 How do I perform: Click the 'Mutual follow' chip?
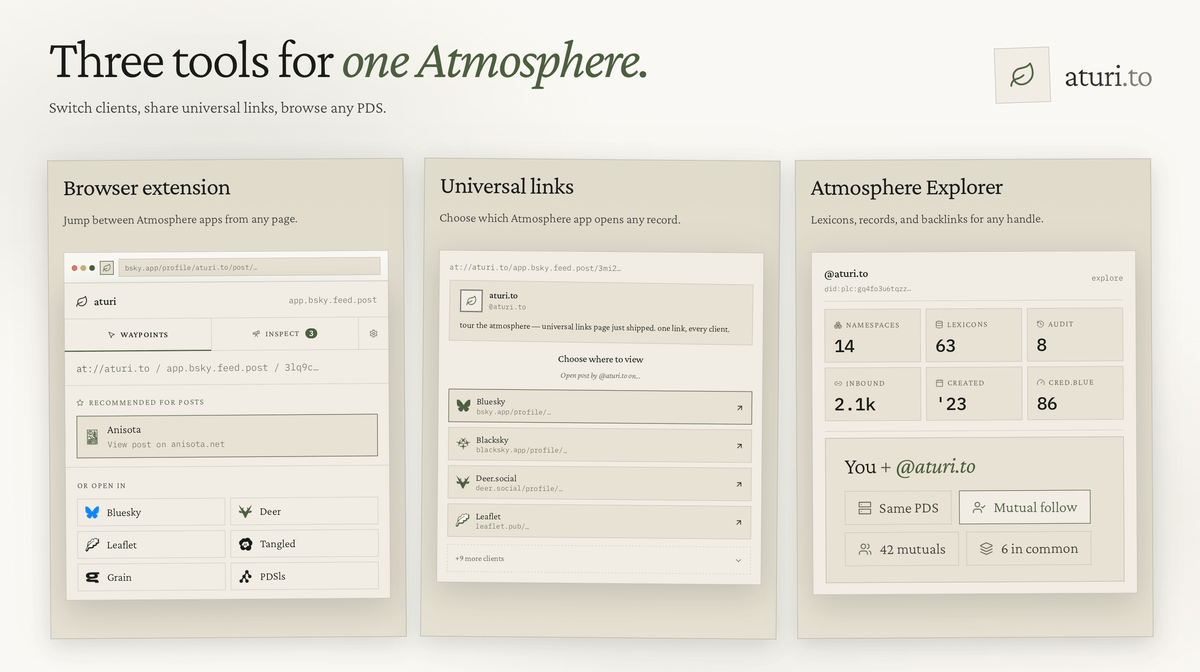(x=1024, y=507)
